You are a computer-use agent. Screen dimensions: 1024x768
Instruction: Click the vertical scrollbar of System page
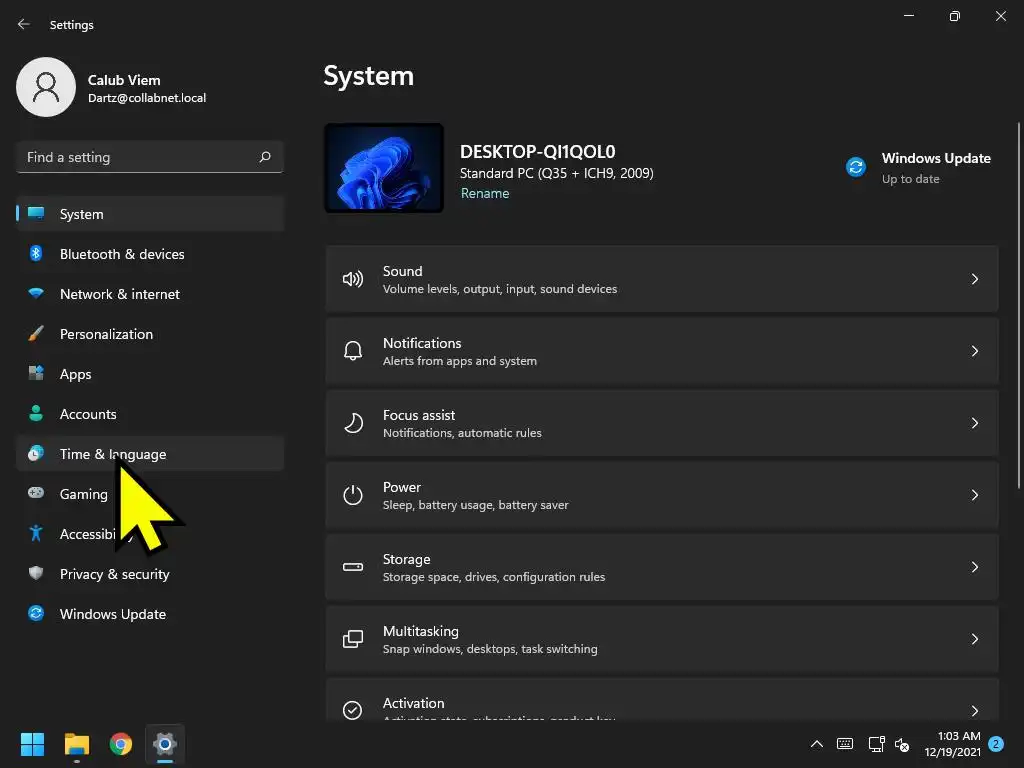tap(1019, 305)
